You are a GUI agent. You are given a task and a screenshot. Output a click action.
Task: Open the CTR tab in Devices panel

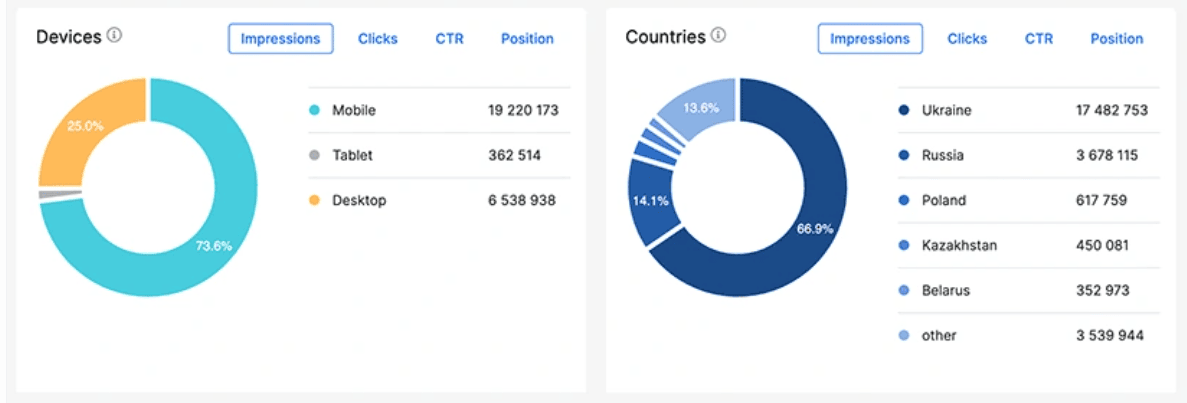[x=449, y=39]
